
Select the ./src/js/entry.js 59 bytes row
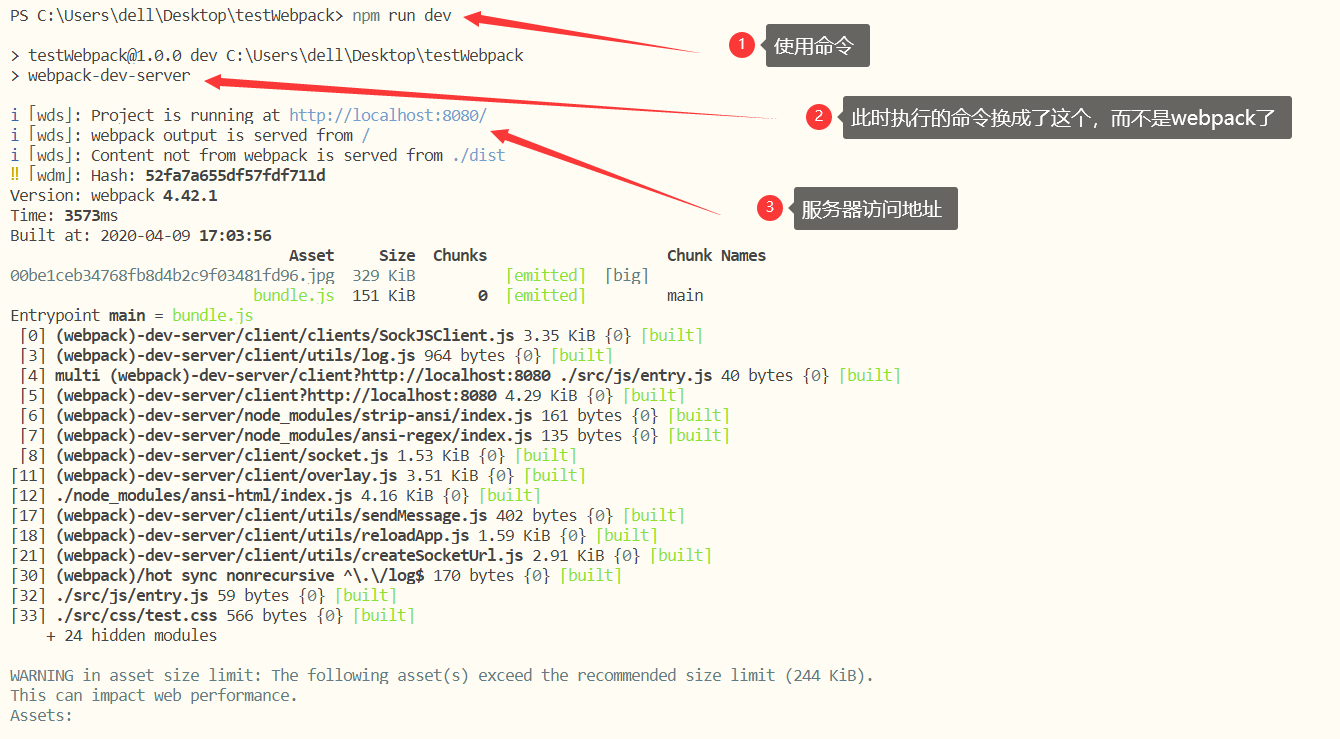(203, 595)
